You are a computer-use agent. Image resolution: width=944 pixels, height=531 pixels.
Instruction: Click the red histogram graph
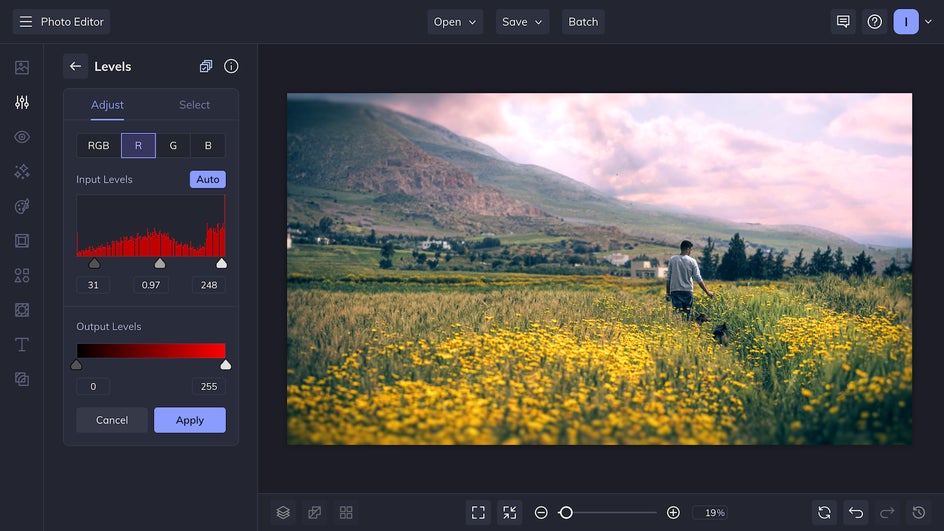tap(151, 226)
